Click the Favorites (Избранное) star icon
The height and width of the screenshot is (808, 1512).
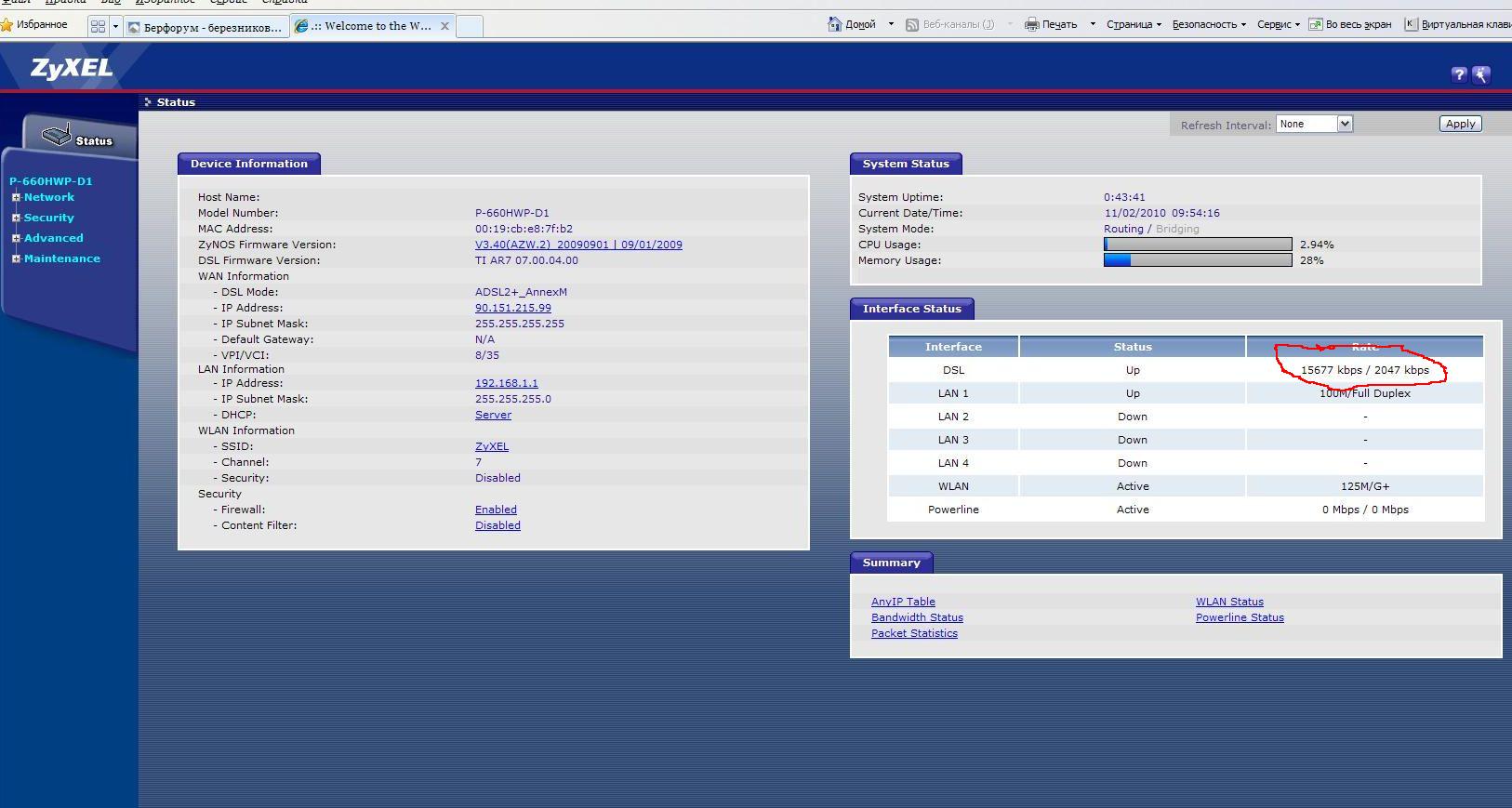[x=7, y=24]
